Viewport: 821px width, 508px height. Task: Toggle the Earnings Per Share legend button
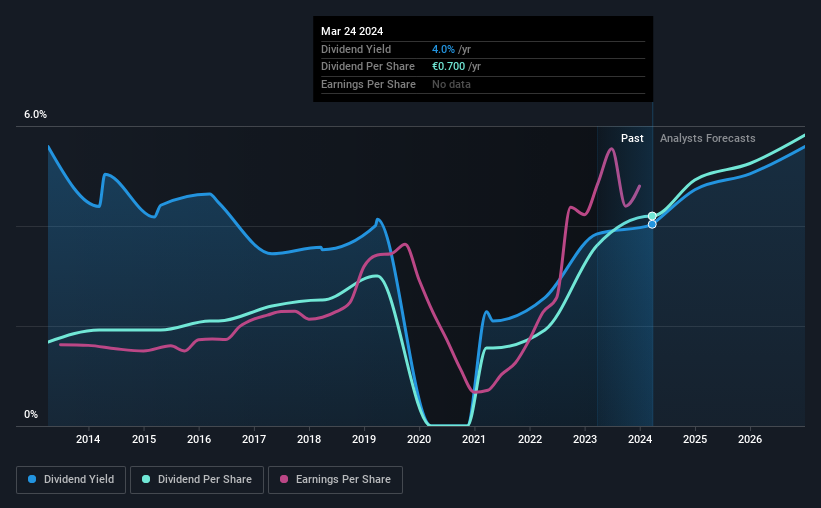click(x=335, y=480)
